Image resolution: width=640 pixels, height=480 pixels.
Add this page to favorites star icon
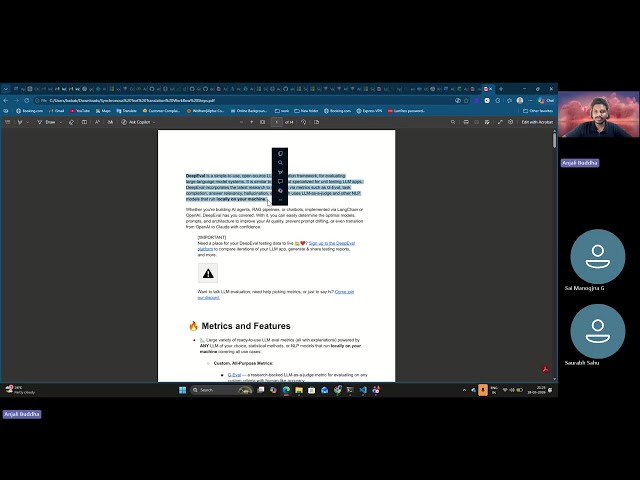click(466, 100)
